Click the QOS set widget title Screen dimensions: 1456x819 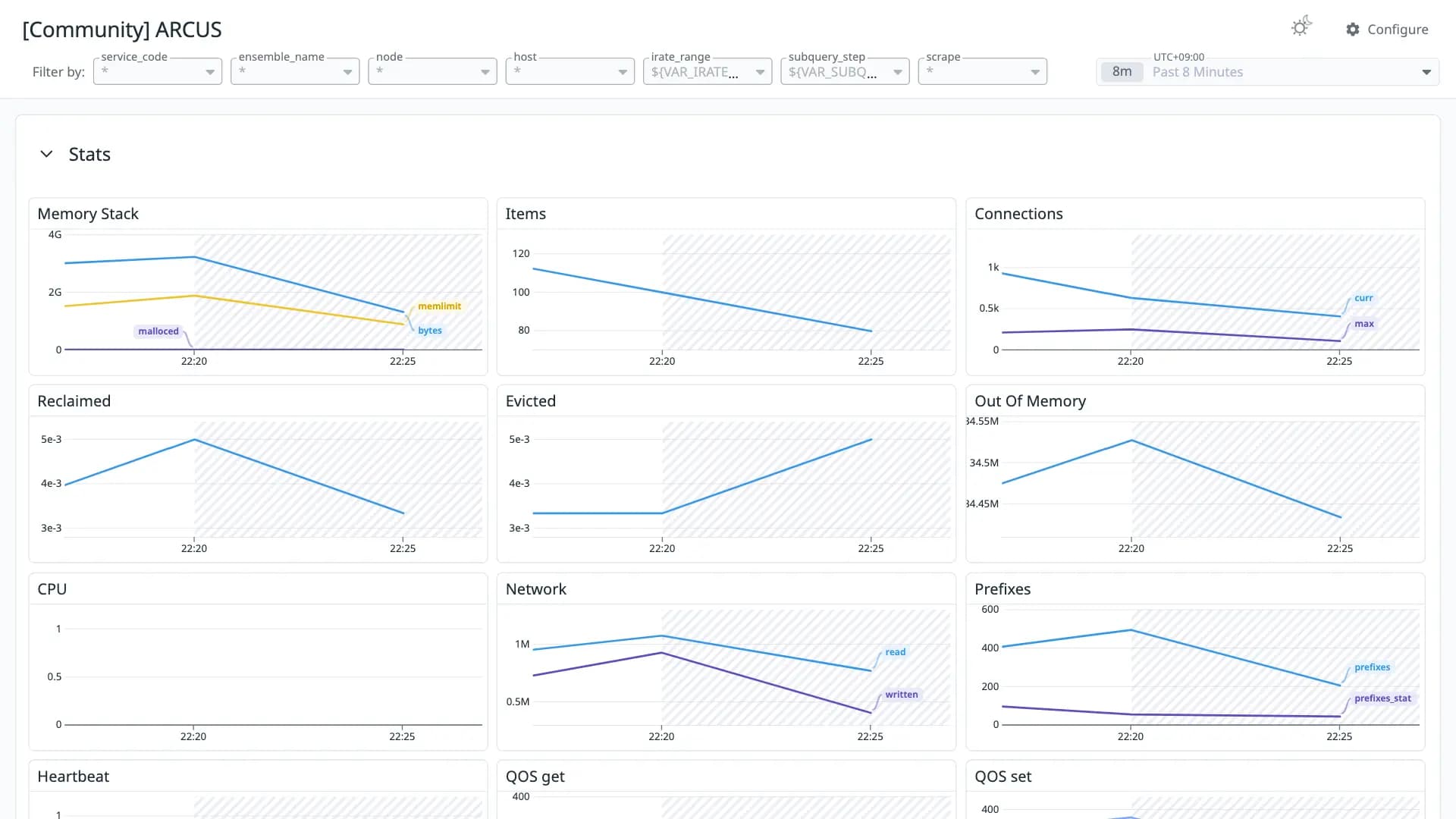(1003, 777)
